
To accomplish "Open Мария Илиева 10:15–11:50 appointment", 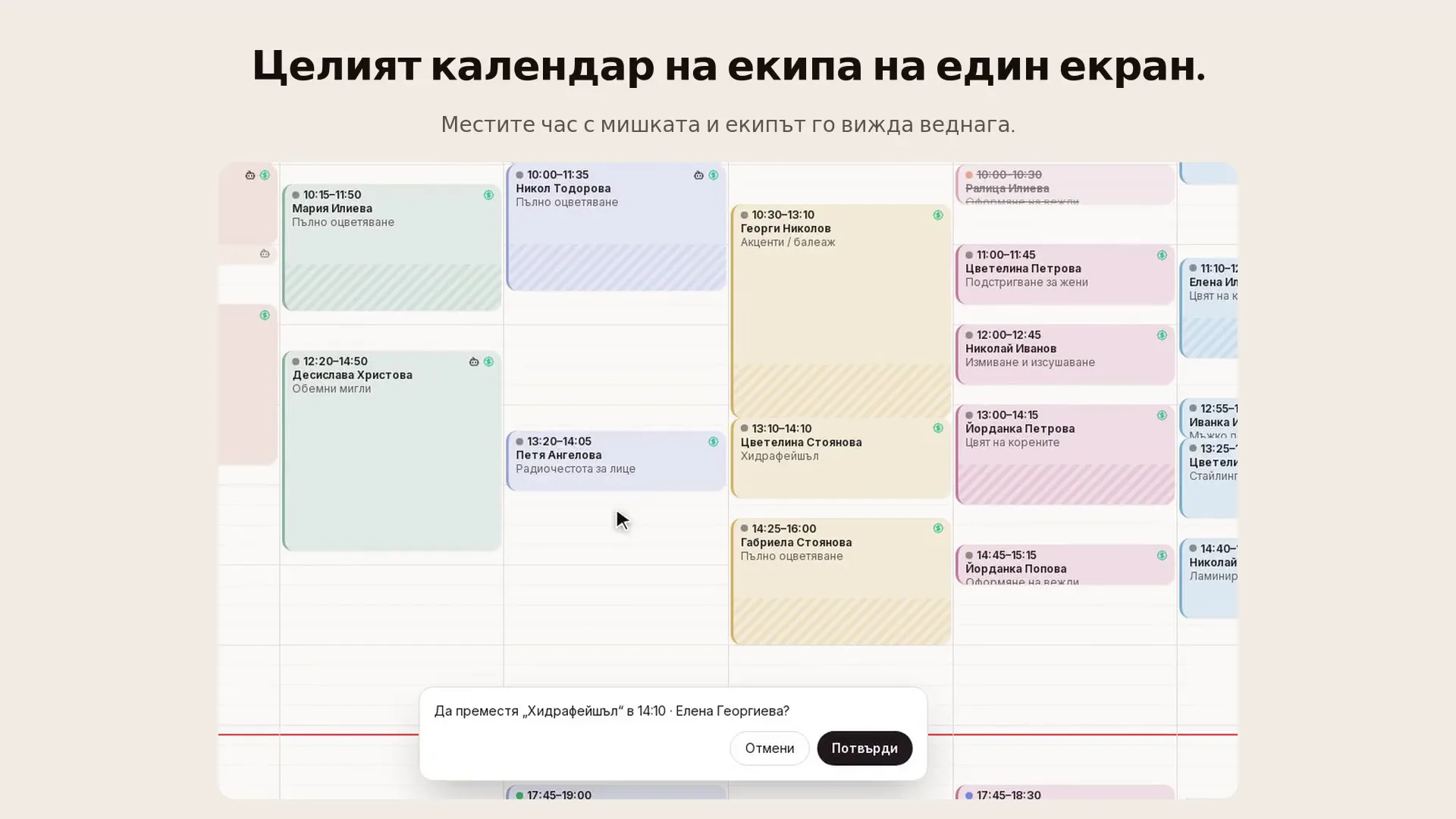I will [x=392, y=247].
